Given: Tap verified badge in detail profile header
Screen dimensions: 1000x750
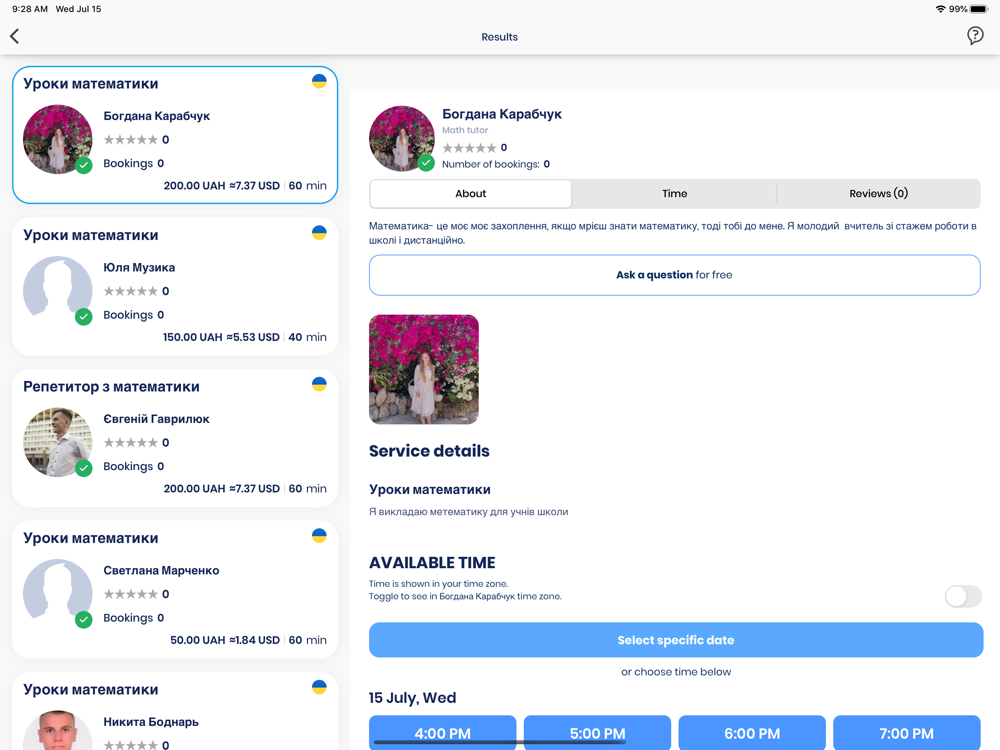Looking at the screenshot, I should 426,163.
